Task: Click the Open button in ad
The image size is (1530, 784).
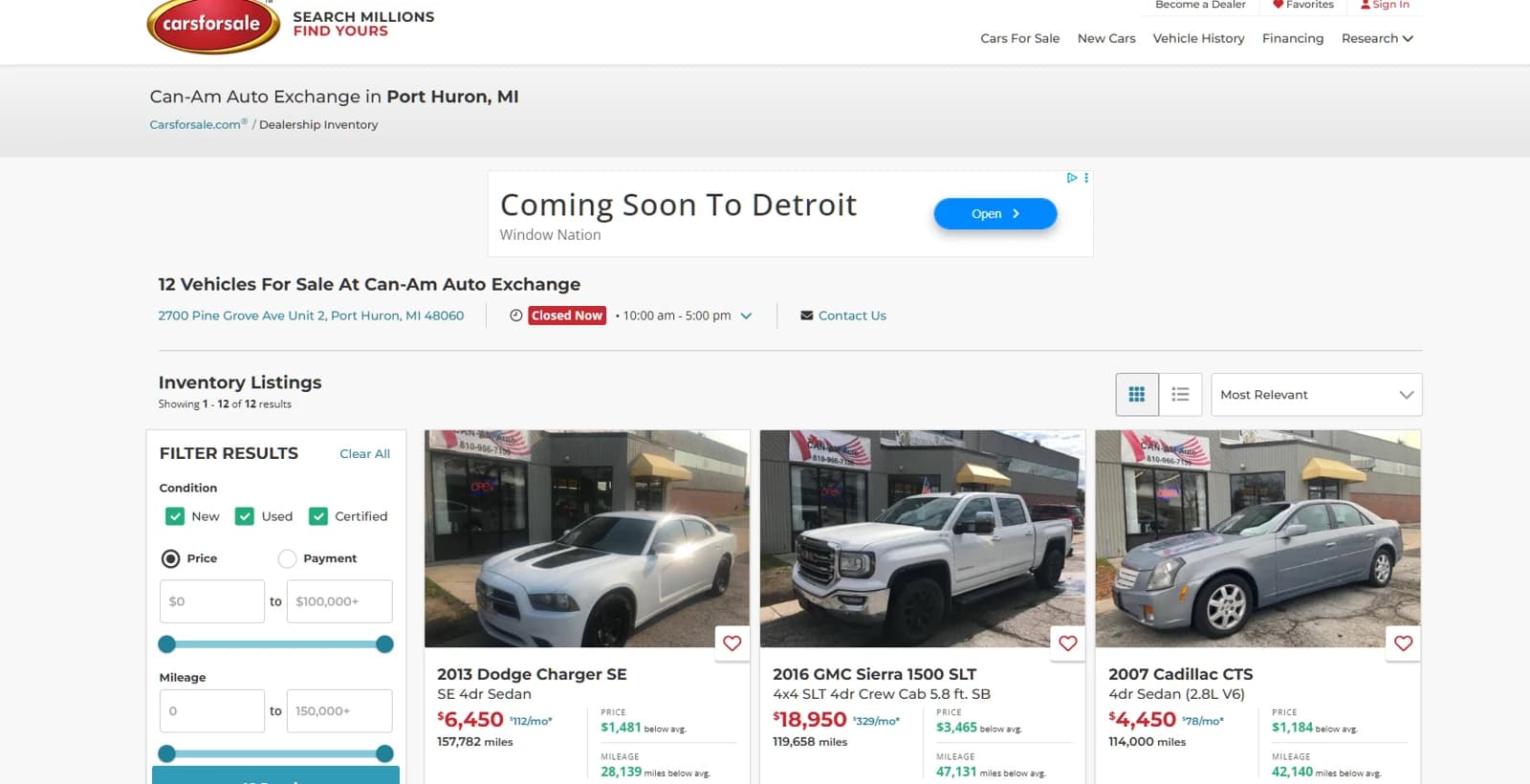Action: (995, 214)
